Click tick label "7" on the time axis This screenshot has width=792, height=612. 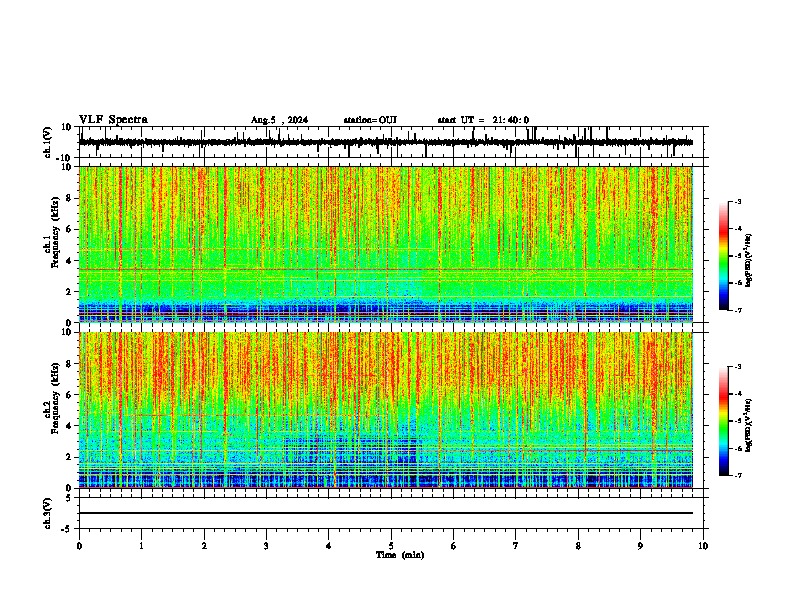516,546
